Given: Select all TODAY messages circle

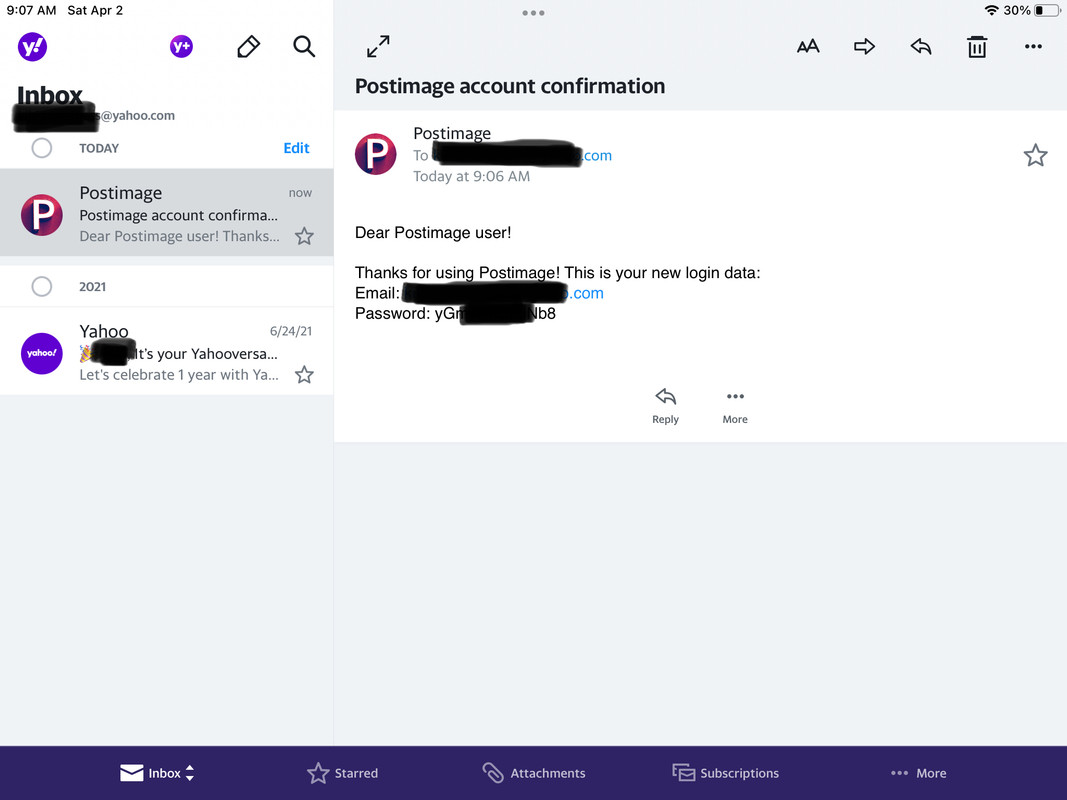Looking at the screenshot, I should tap(42, 148).
